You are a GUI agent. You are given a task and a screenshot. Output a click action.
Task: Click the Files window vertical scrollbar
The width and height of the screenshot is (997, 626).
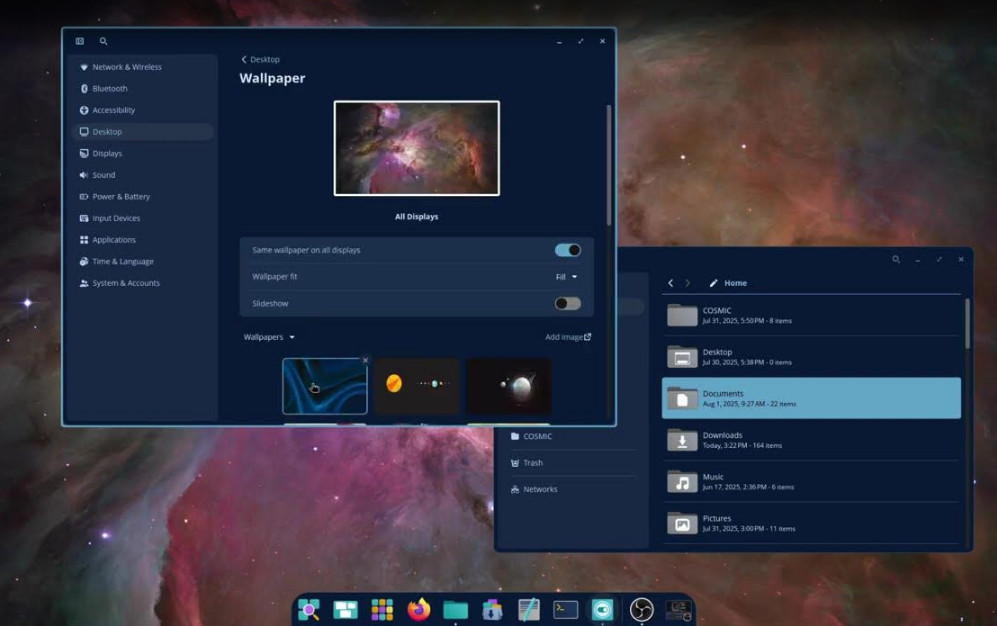point(966,324)
